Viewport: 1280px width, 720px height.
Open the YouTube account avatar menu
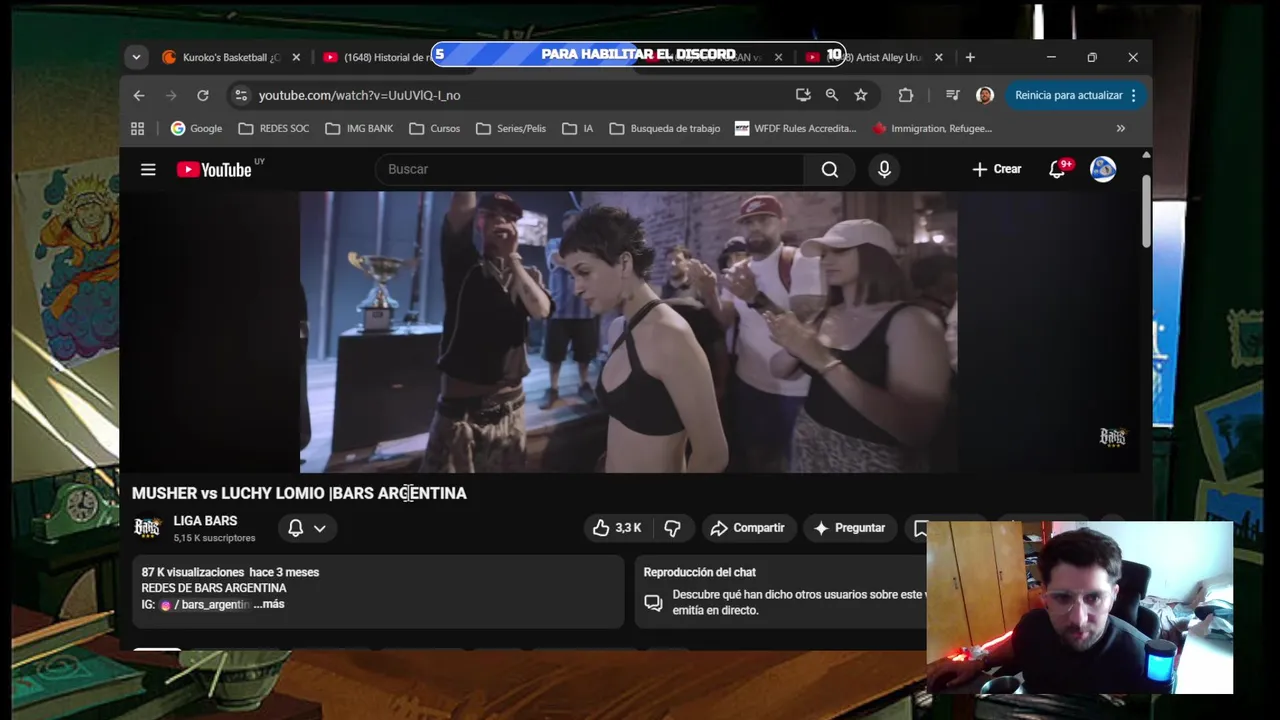point(1103,169)
